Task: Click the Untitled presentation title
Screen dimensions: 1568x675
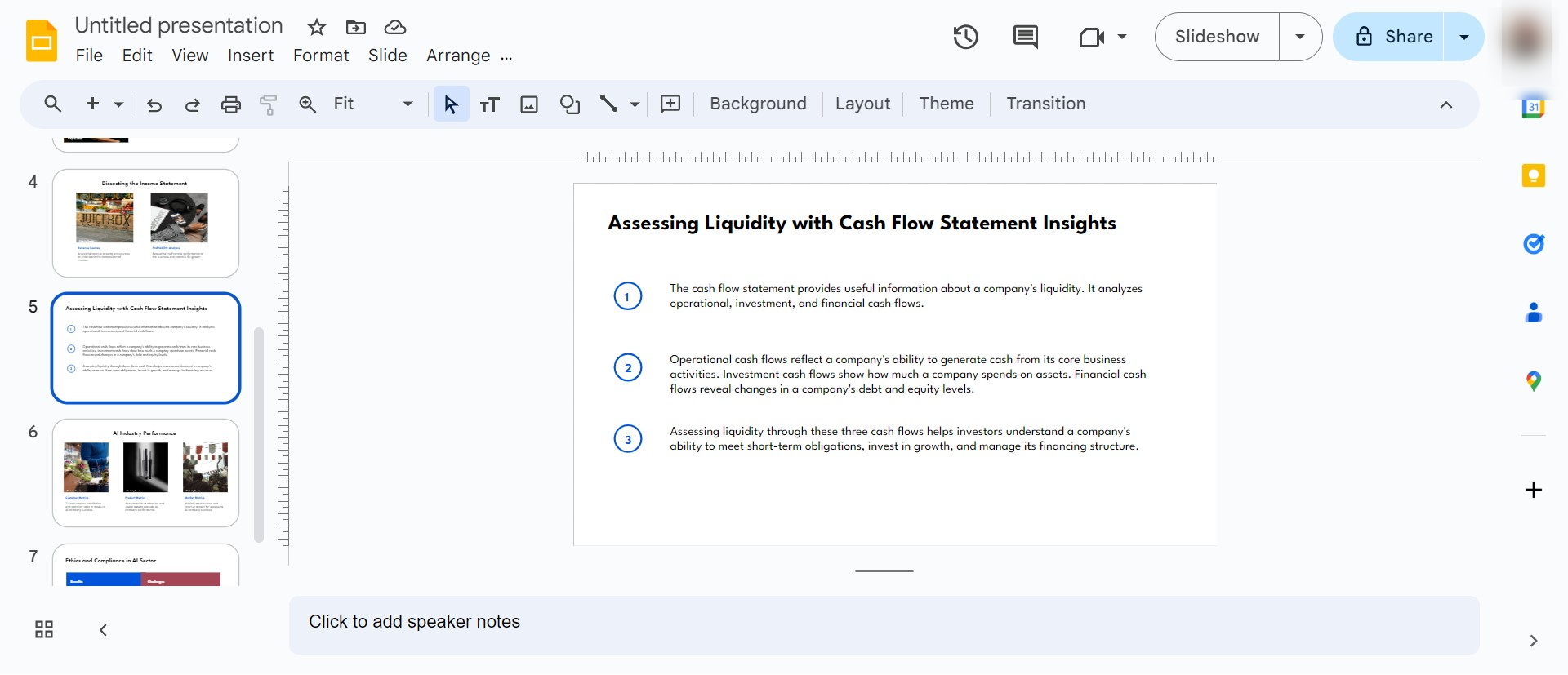Action: click(179, 25)
